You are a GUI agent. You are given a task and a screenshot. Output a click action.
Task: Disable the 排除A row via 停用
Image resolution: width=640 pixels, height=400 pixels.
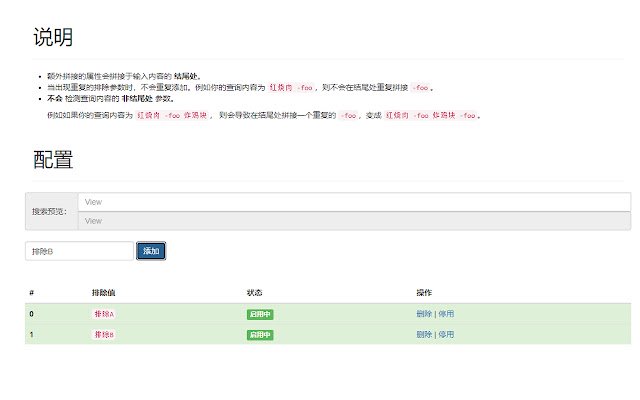tap(446, 314)
